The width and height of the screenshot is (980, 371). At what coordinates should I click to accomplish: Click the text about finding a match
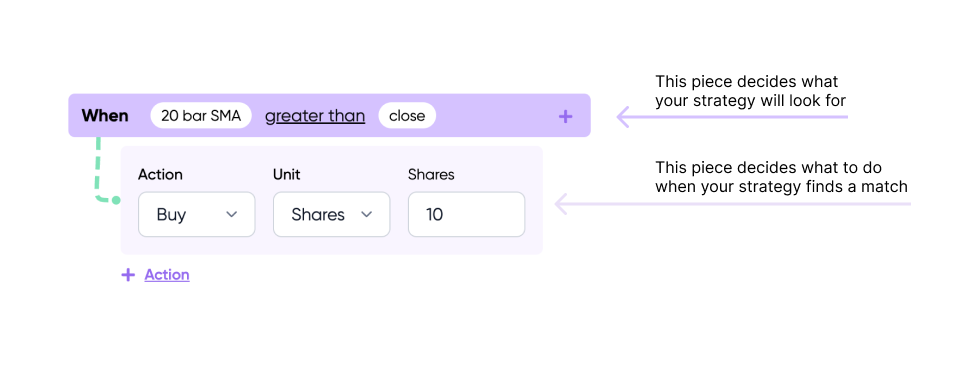(781, 177)
